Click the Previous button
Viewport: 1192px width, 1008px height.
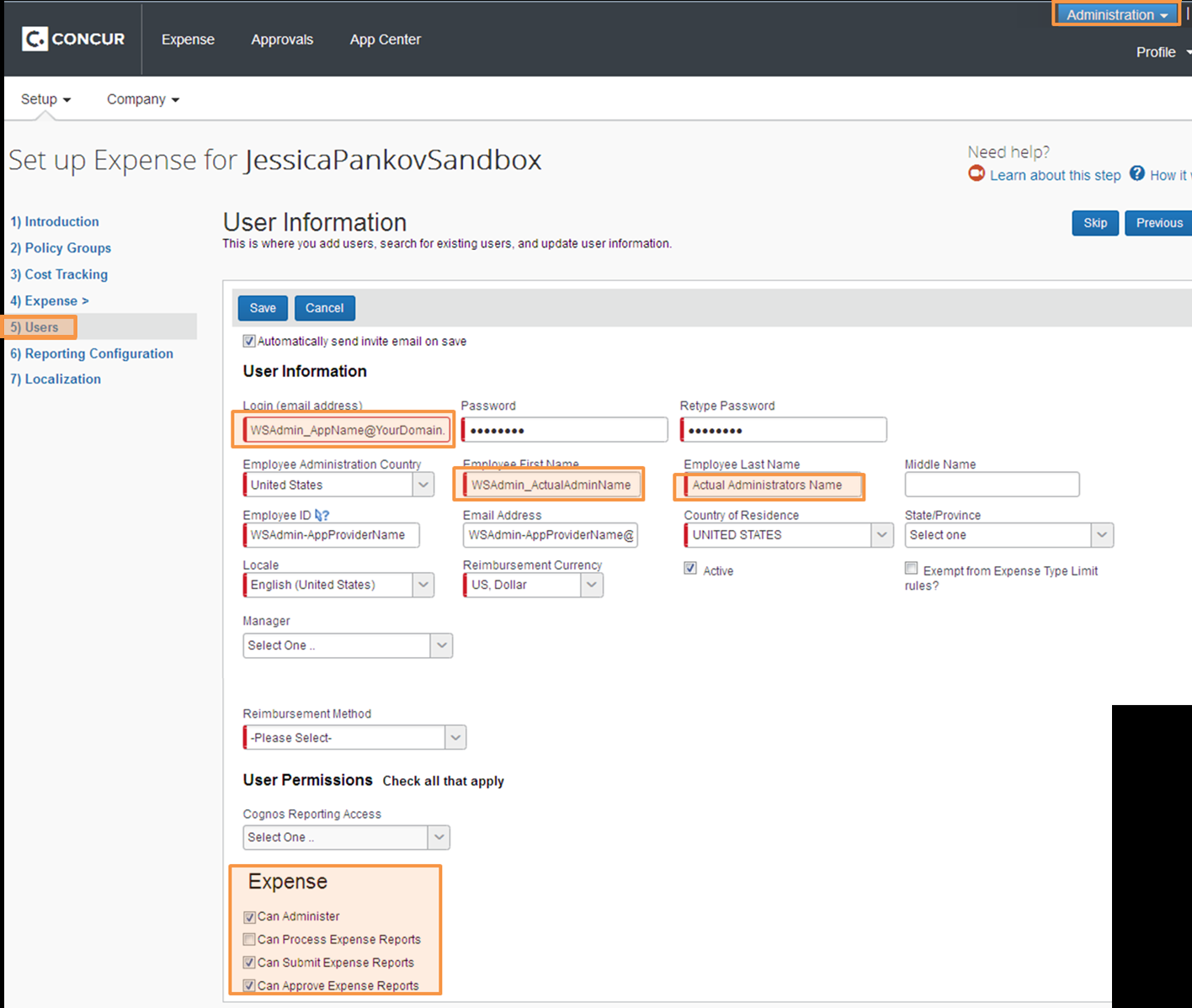pos(1158,223)
